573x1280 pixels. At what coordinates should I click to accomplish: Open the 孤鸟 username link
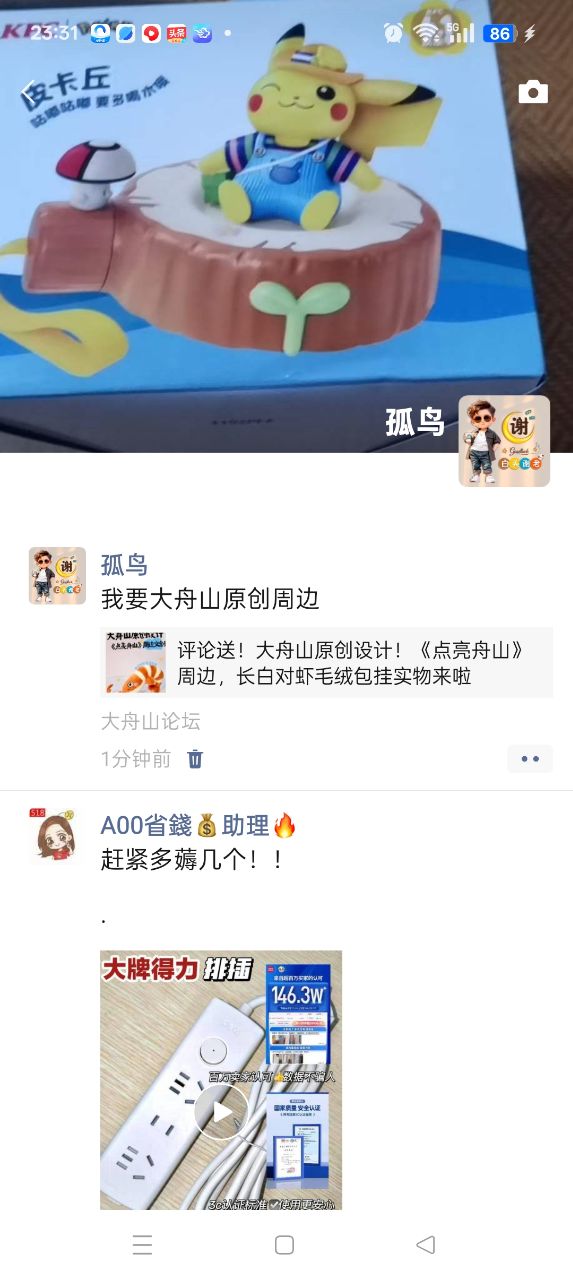pos(124,564)
